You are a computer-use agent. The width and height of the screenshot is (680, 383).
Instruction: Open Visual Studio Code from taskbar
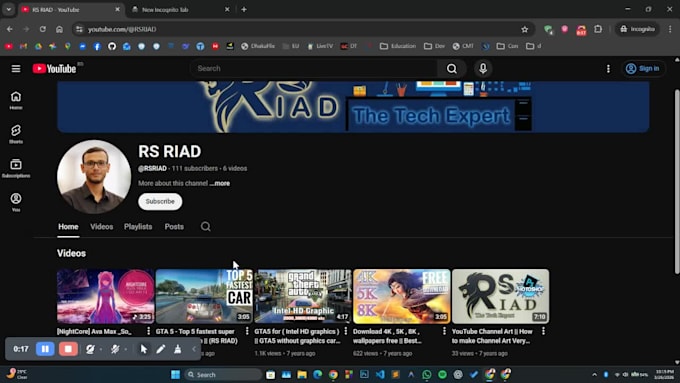pyautogui.click(x=380, y=374)
